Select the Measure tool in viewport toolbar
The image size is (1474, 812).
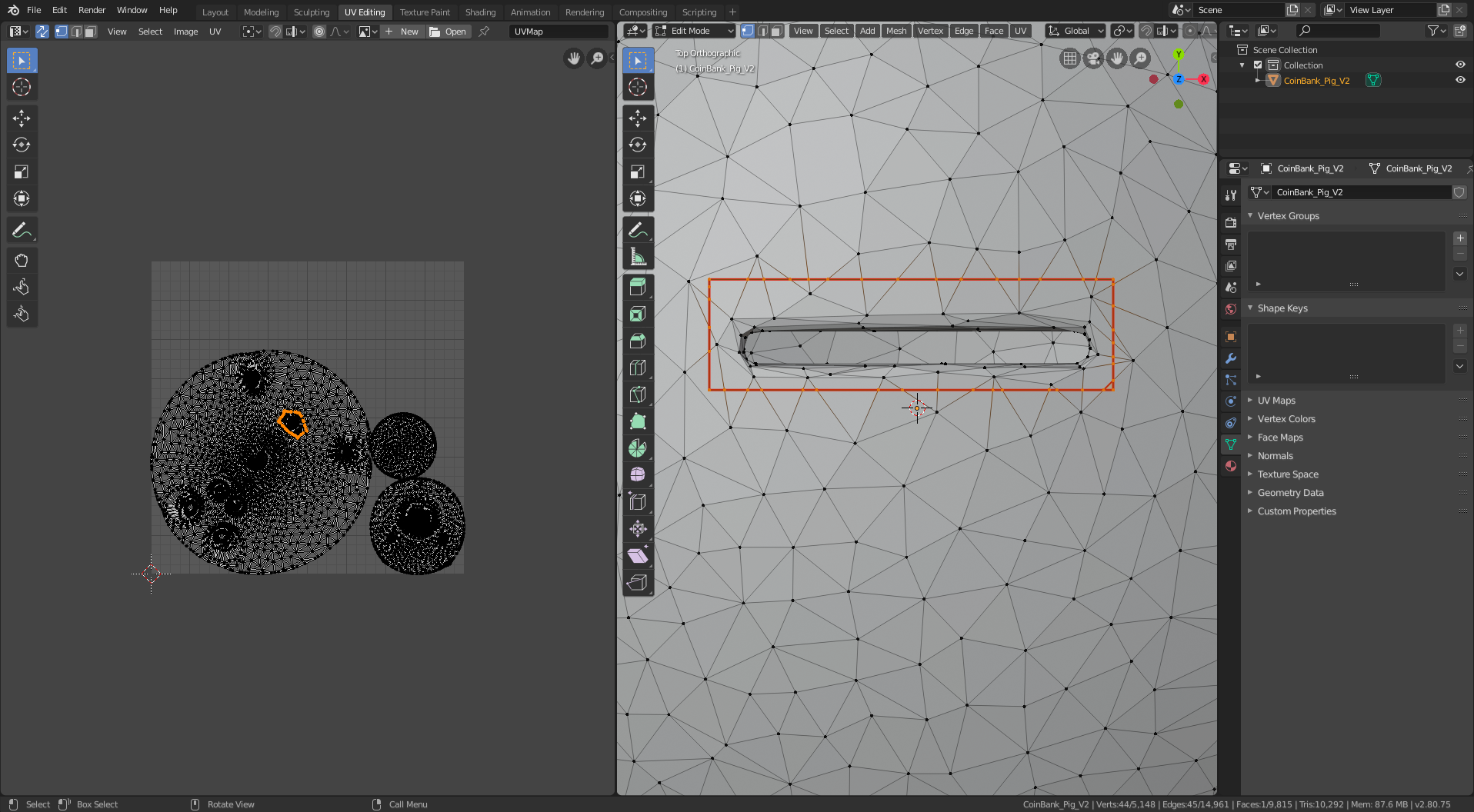pos(638,257)
